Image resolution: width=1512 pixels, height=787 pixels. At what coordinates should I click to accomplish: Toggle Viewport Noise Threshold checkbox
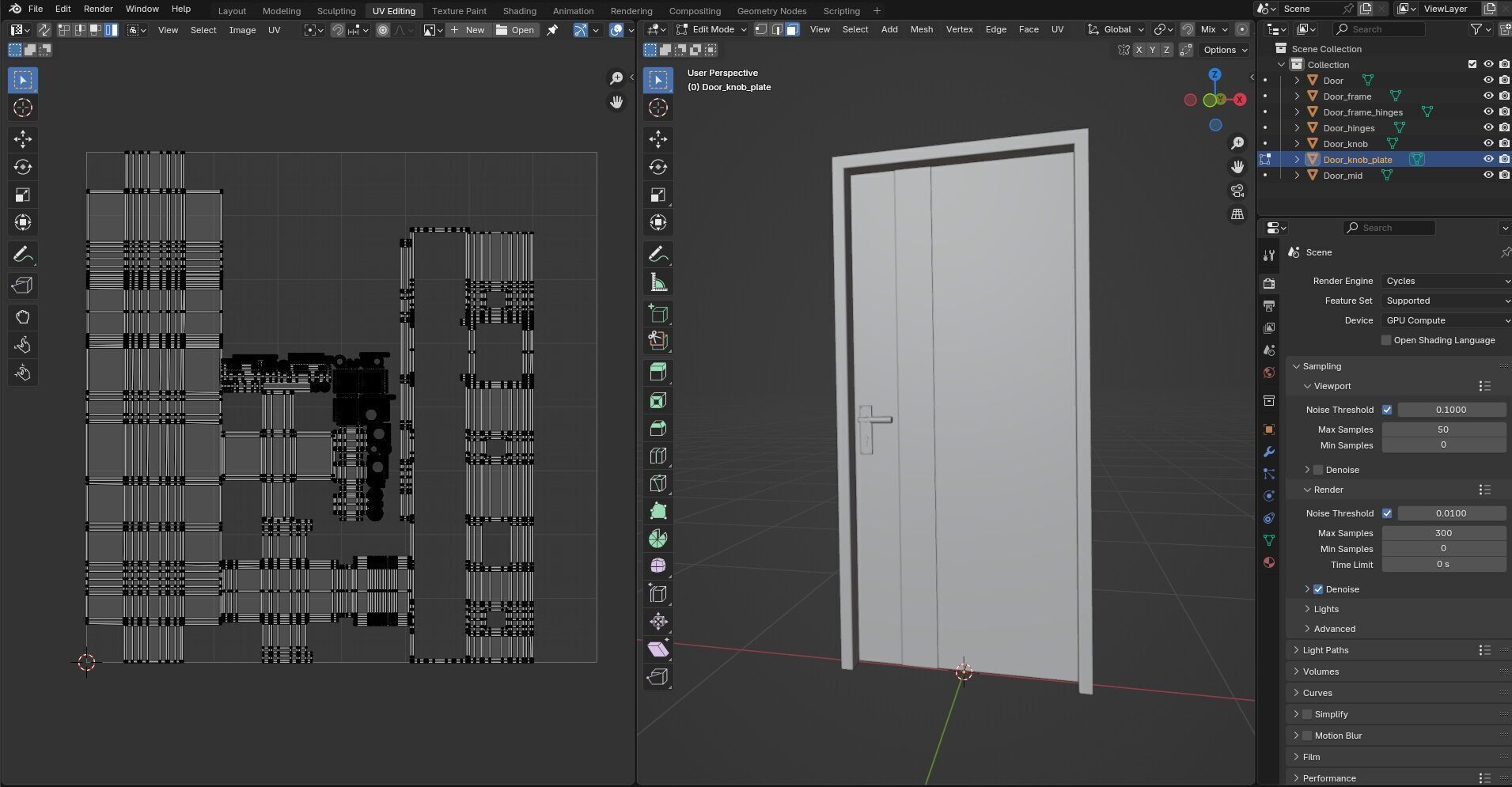point(1387,410)
